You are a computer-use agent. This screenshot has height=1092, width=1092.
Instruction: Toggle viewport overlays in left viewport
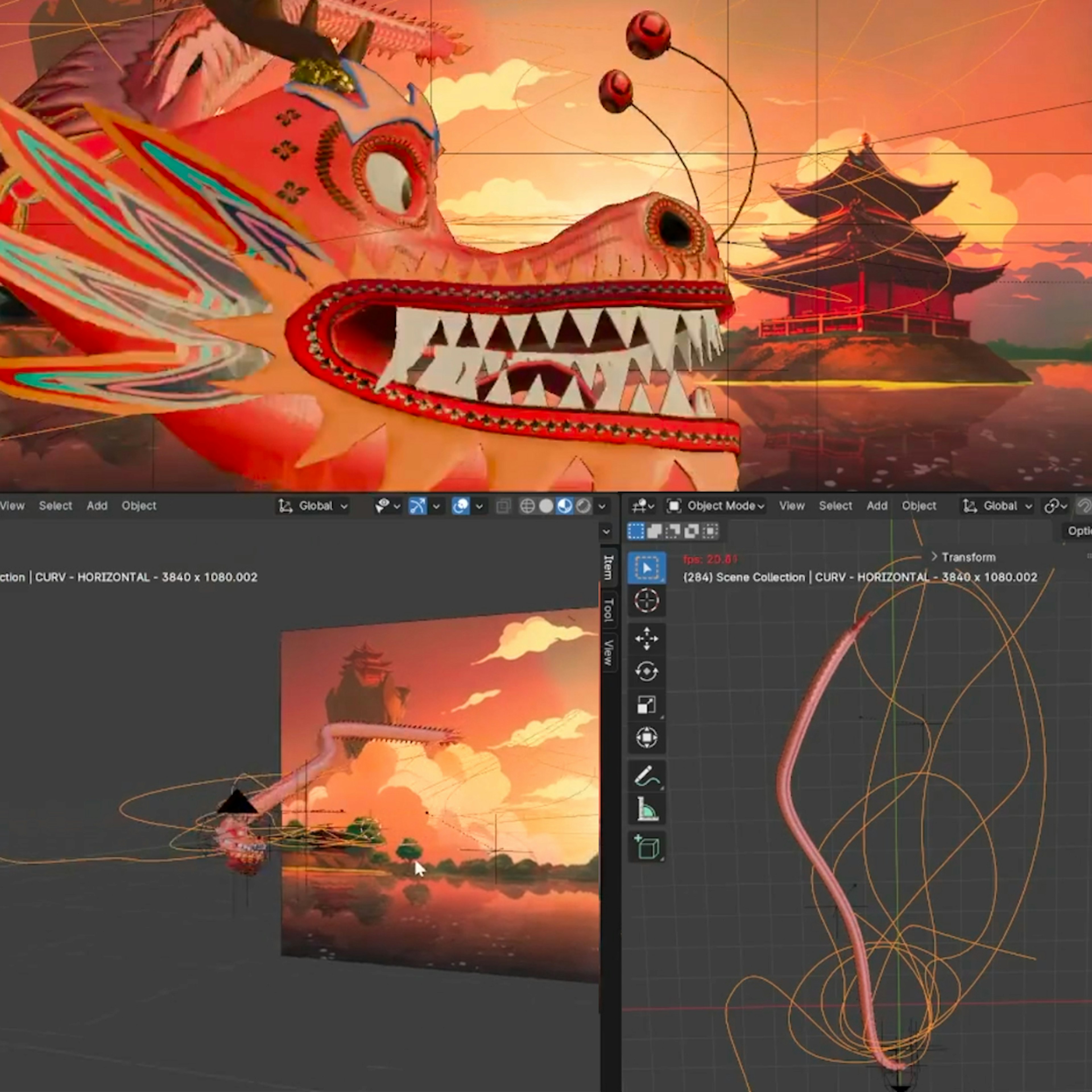(461, 506)
